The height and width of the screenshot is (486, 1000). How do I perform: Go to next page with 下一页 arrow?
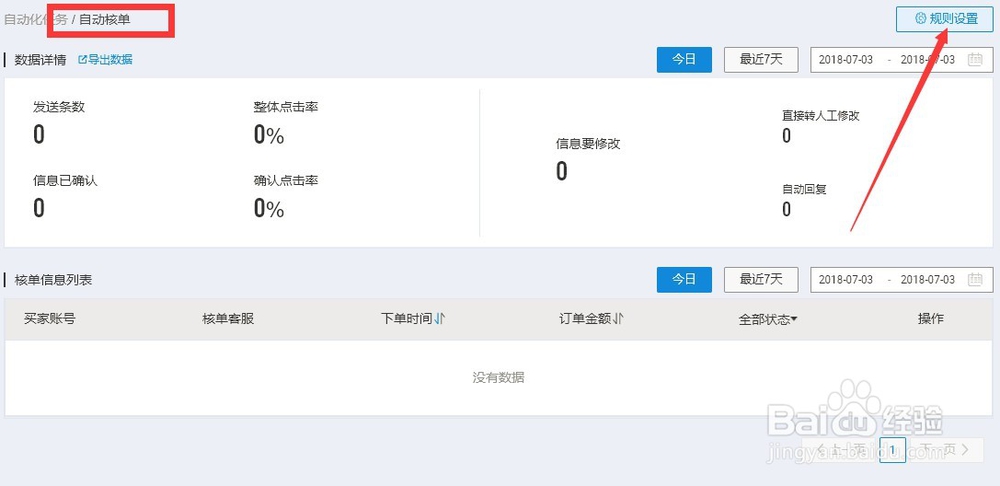pyautogui.click(x=964, y=450)
